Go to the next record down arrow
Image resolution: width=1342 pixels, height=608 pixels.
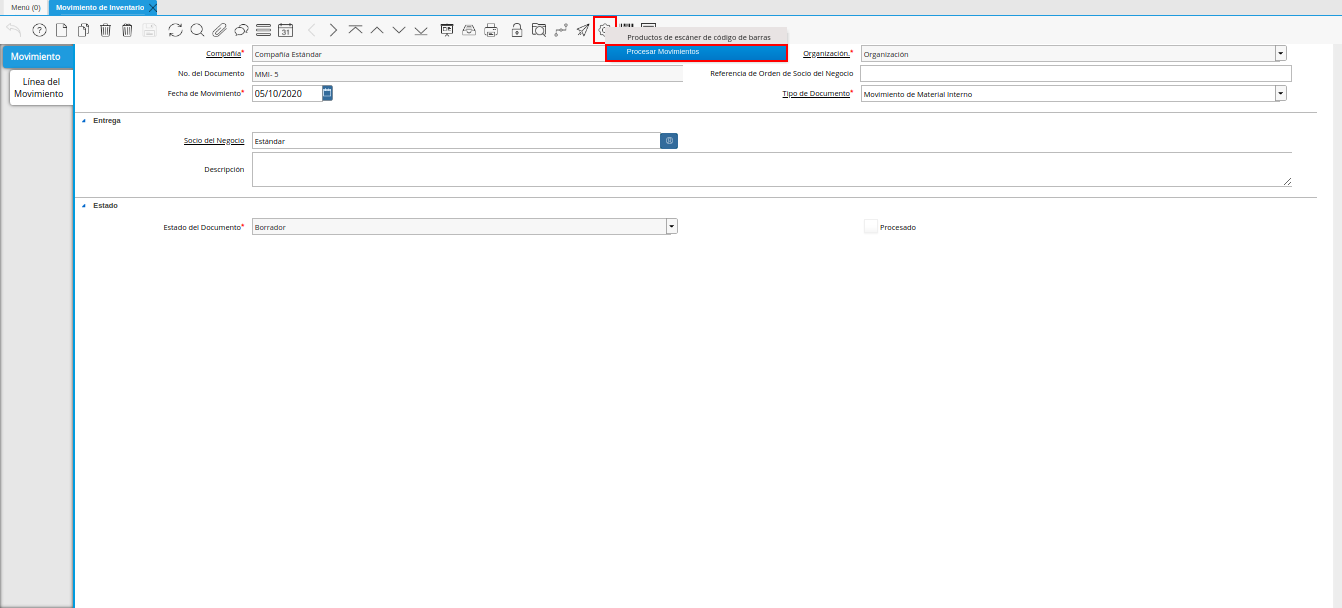click(x=399, y=30)
